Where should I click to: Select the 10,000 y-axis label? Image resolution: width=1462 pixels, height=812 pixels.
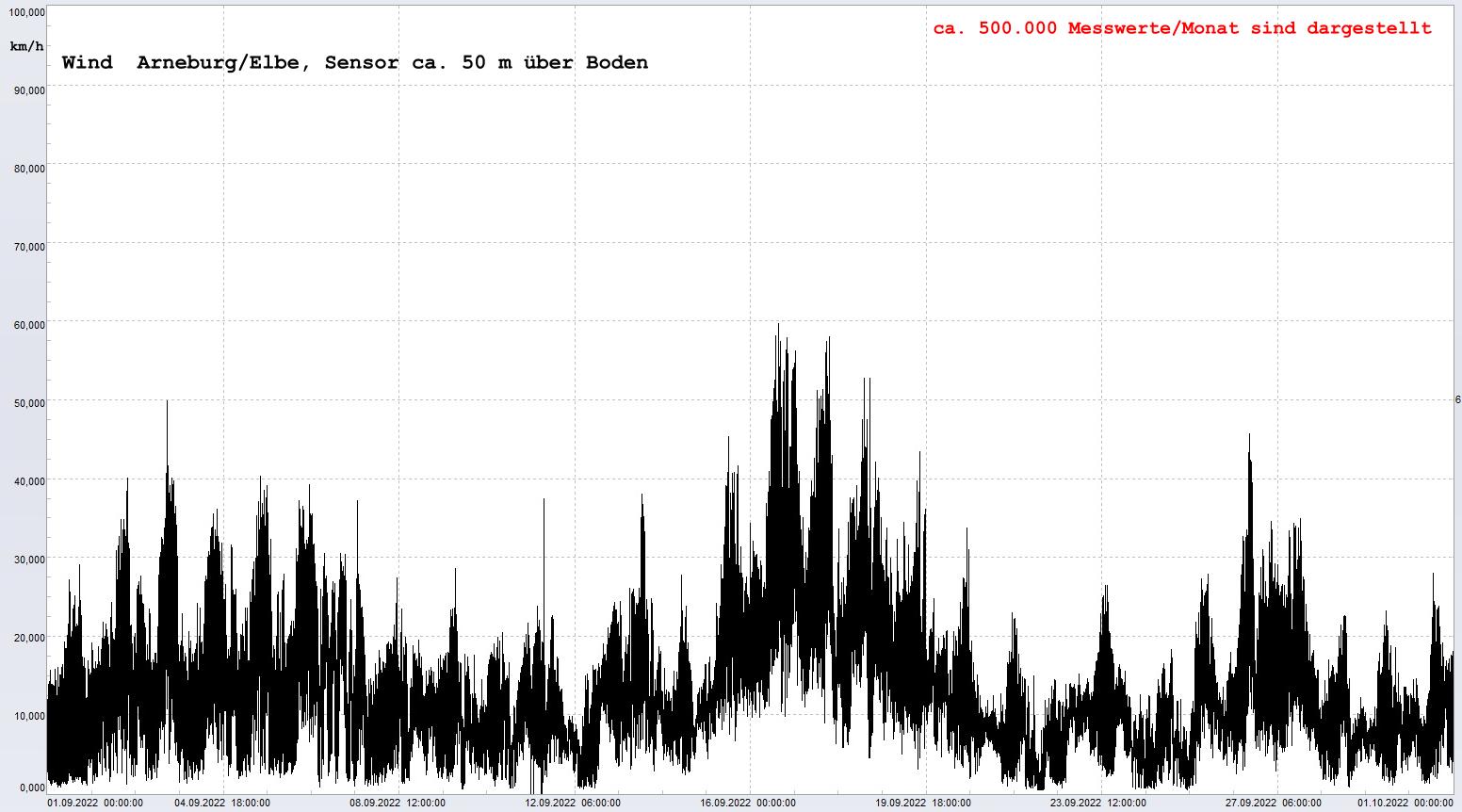[x=29, y=716]
